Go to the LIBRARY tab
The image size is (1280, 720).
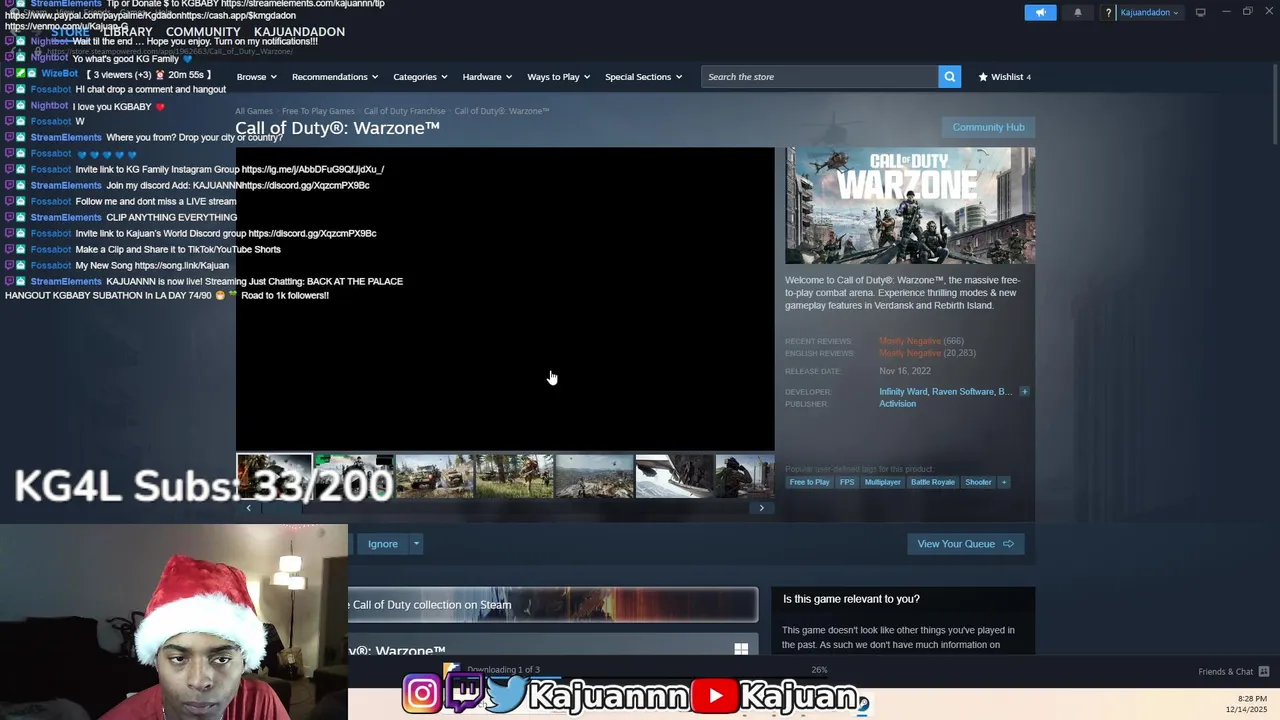tap(128, 32)
